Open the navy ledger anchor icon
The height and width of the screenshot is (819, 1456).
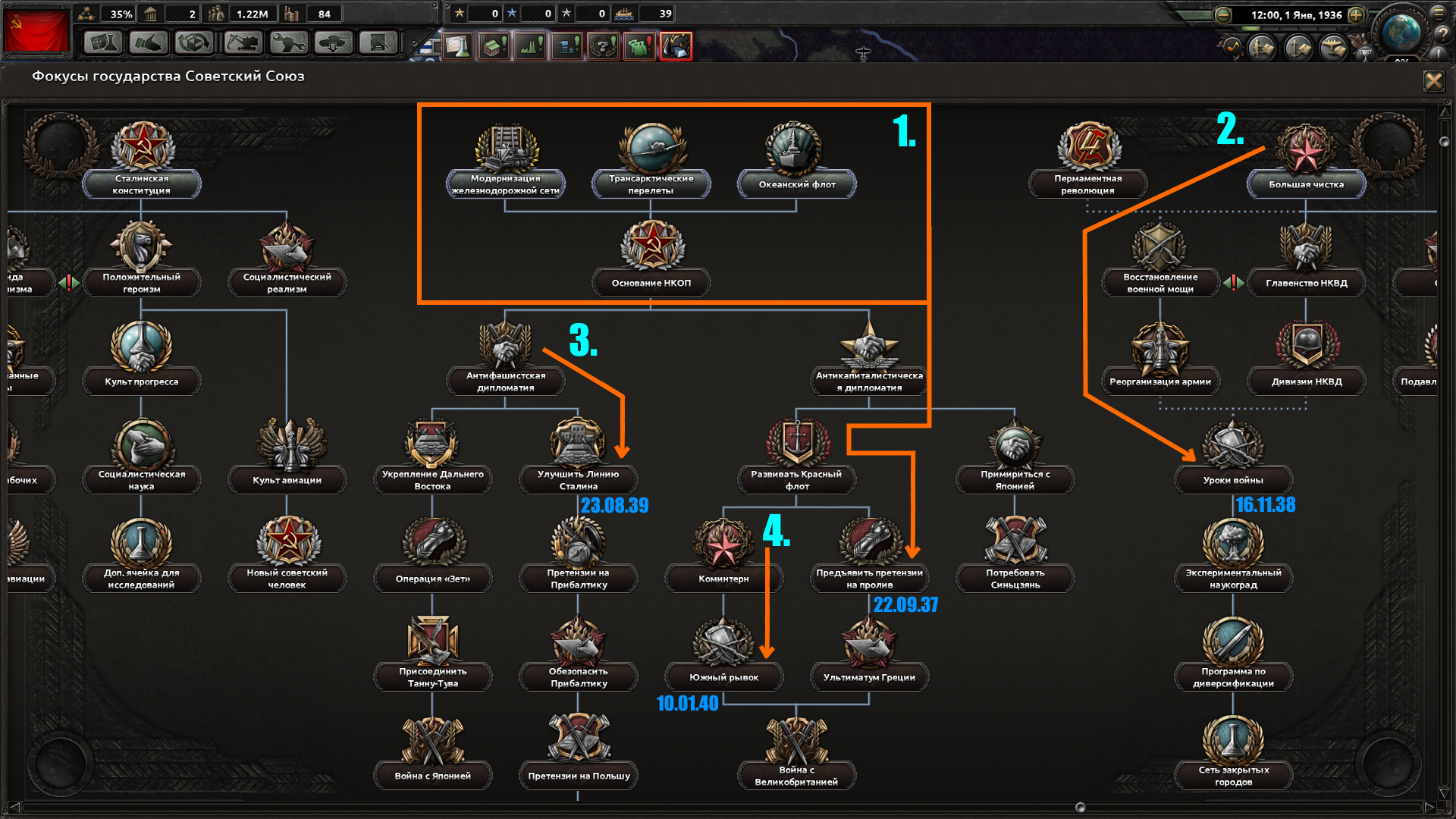[x=1298, y=47]
